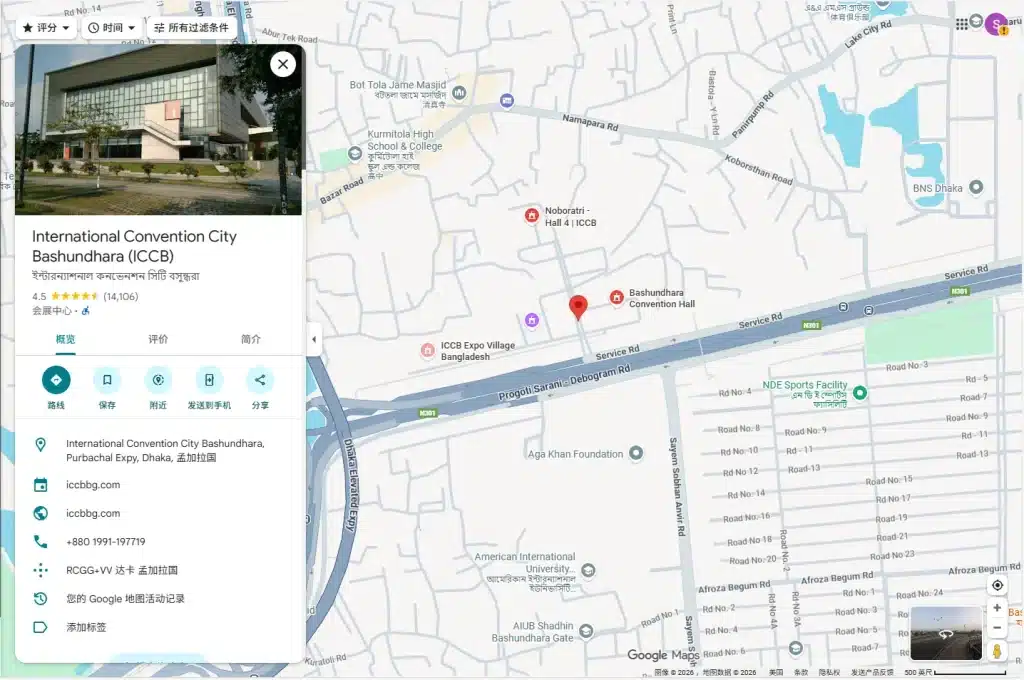
Task: Click the map scale bar 500 英尺
Action: 955,672
